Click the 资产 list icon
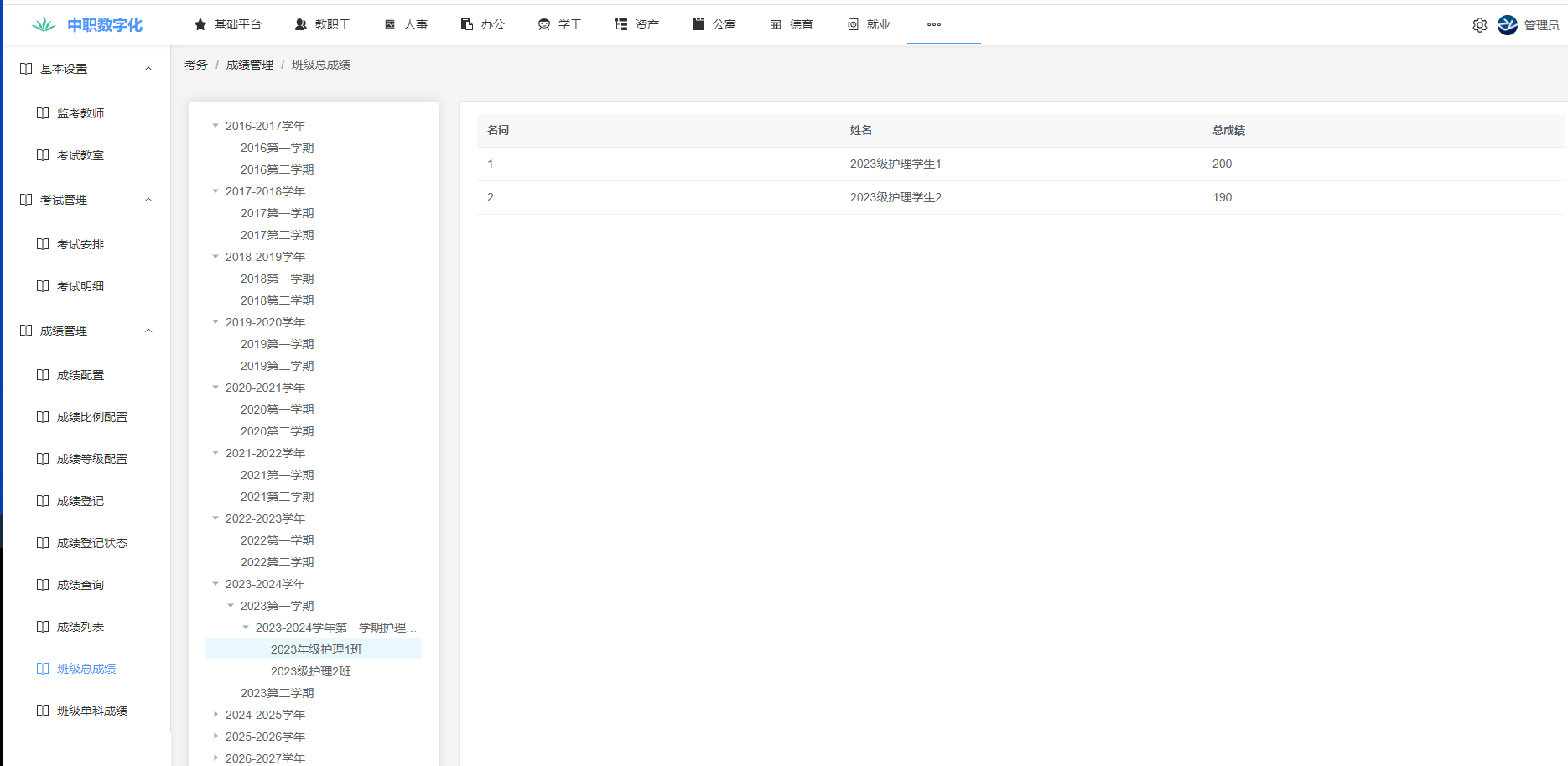Image resolution: width=1568 pixels, height=766 pixels. coord(621,25)
